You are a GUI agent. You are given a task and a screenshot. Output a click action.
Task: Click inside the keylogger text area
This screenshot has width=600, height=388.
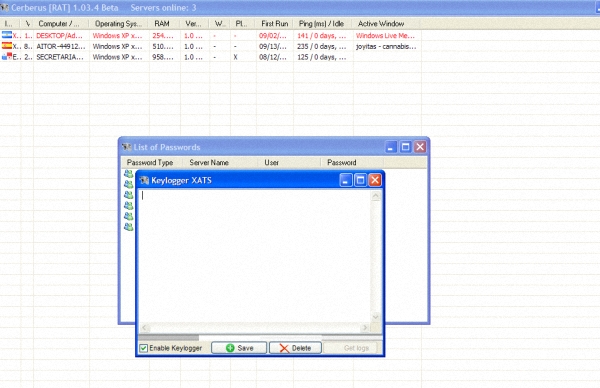tap(254, 256)
